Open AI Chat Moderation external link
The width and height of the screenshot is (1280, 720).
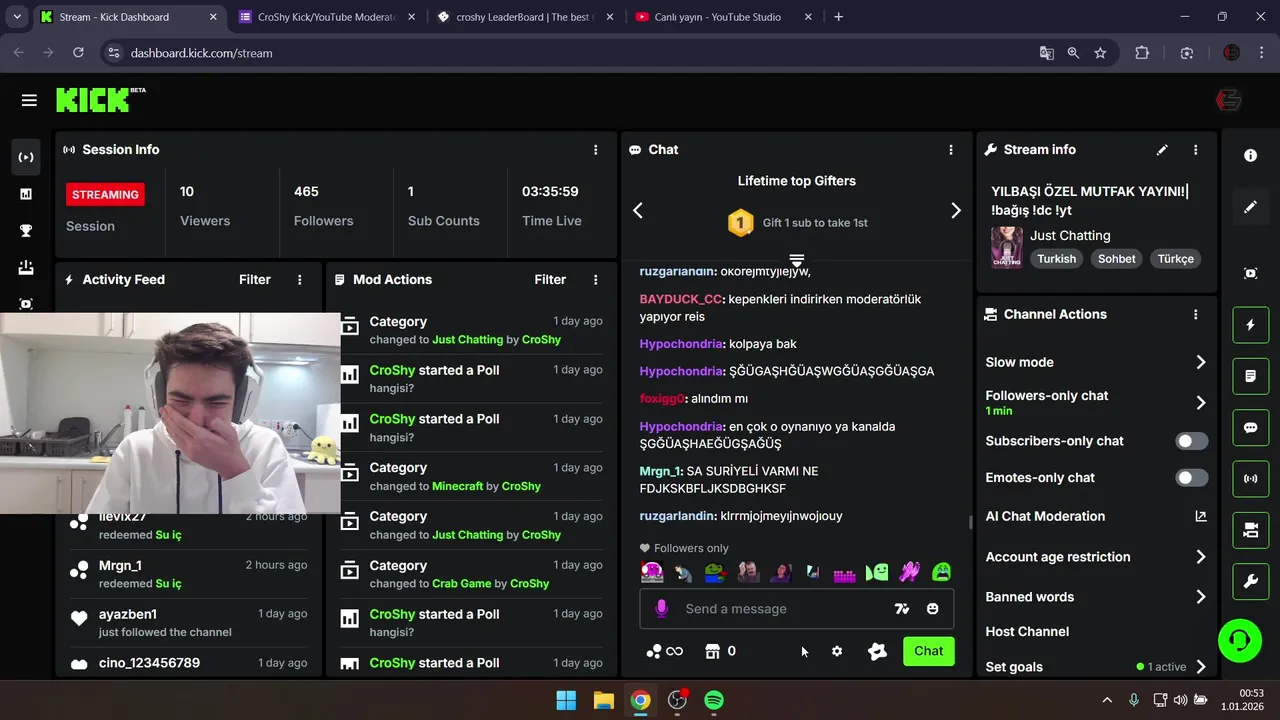[1201, 517]
